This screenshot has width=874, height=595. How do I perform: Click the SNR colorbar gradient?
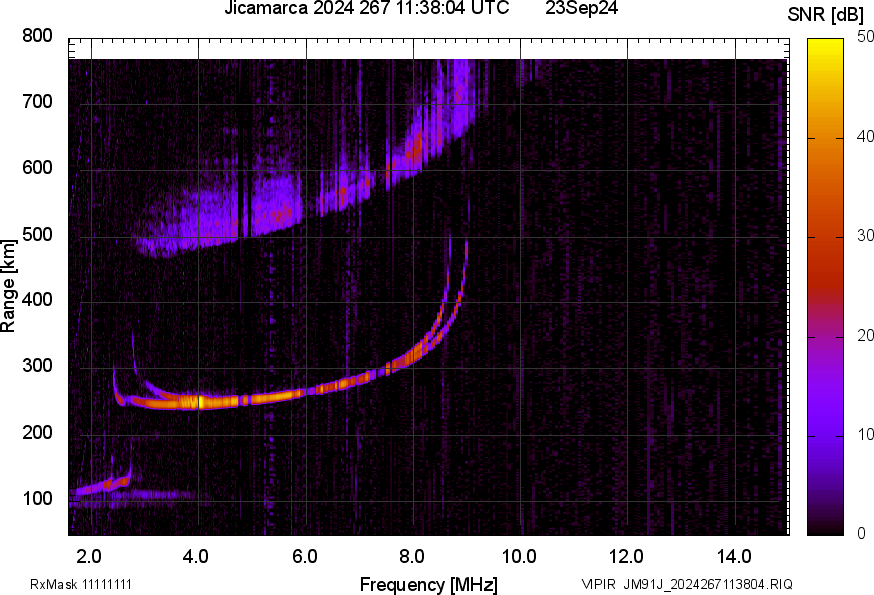826,287
